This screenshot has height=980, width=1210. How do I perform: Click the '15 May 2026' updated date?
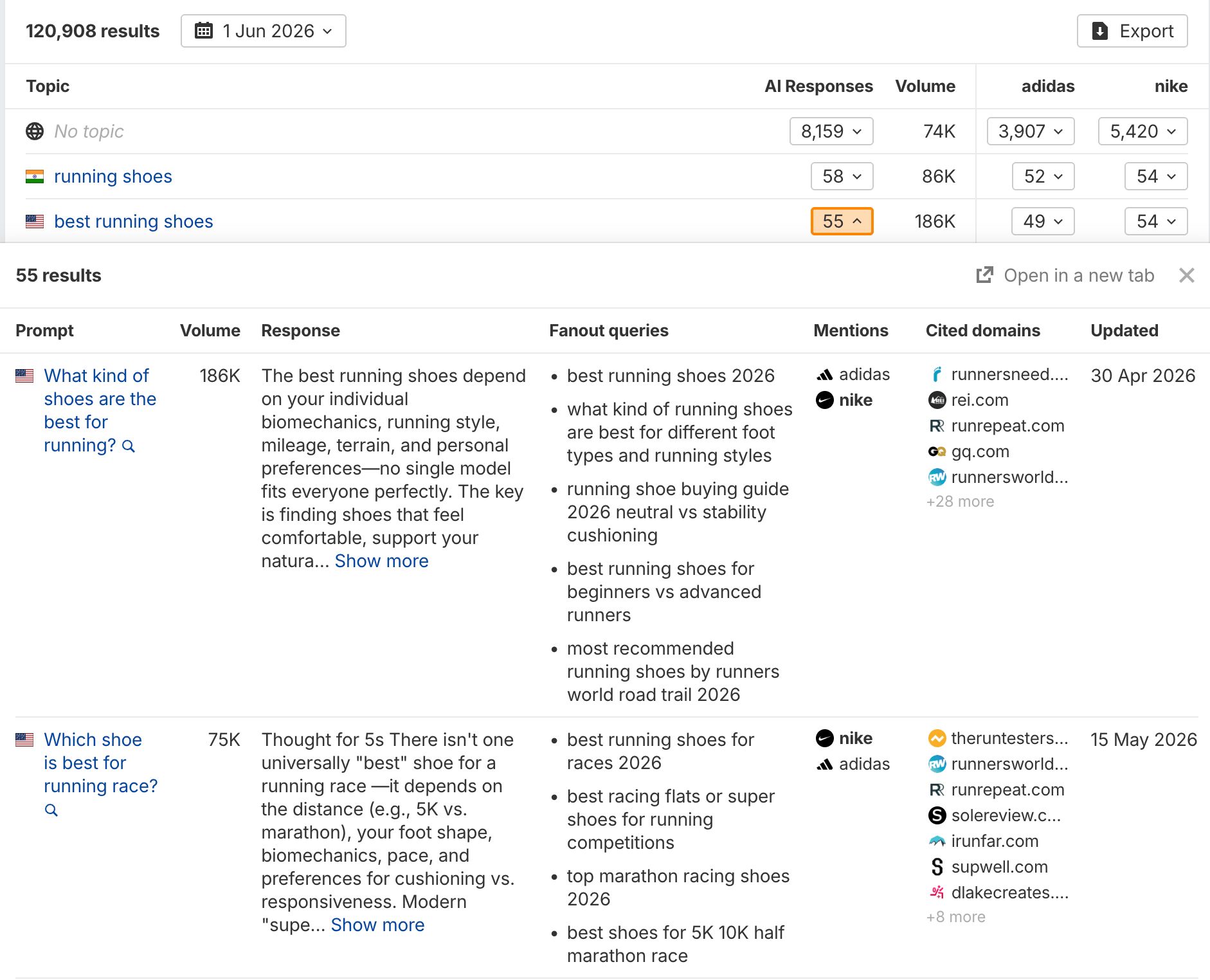[1144, 740]
